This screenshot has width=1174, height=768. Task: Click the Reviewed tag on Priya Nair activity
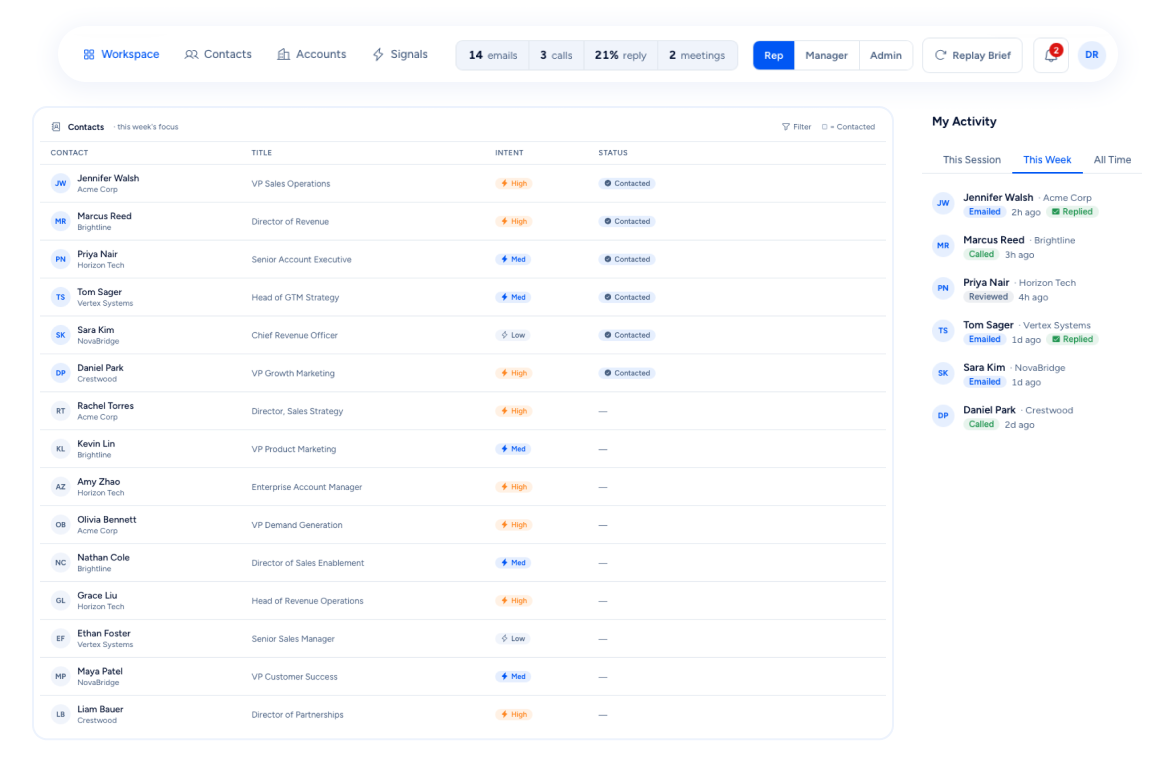pyautogui.click(x=988, y=297)
